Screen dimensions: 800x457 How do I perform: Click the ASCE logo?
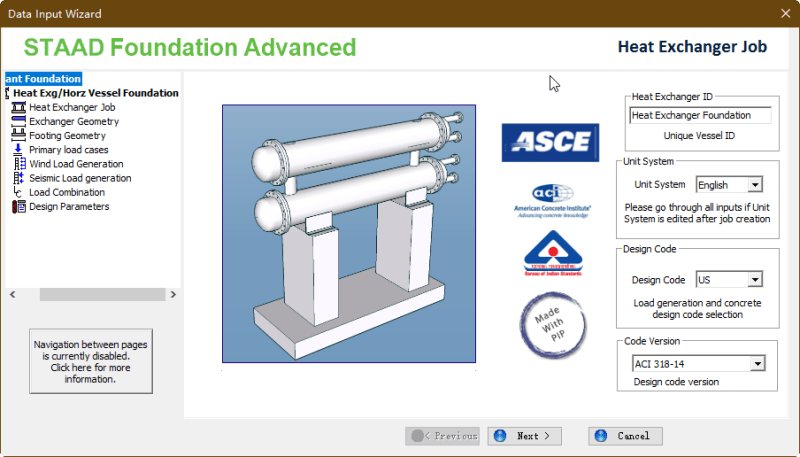[x=550, y=142]
